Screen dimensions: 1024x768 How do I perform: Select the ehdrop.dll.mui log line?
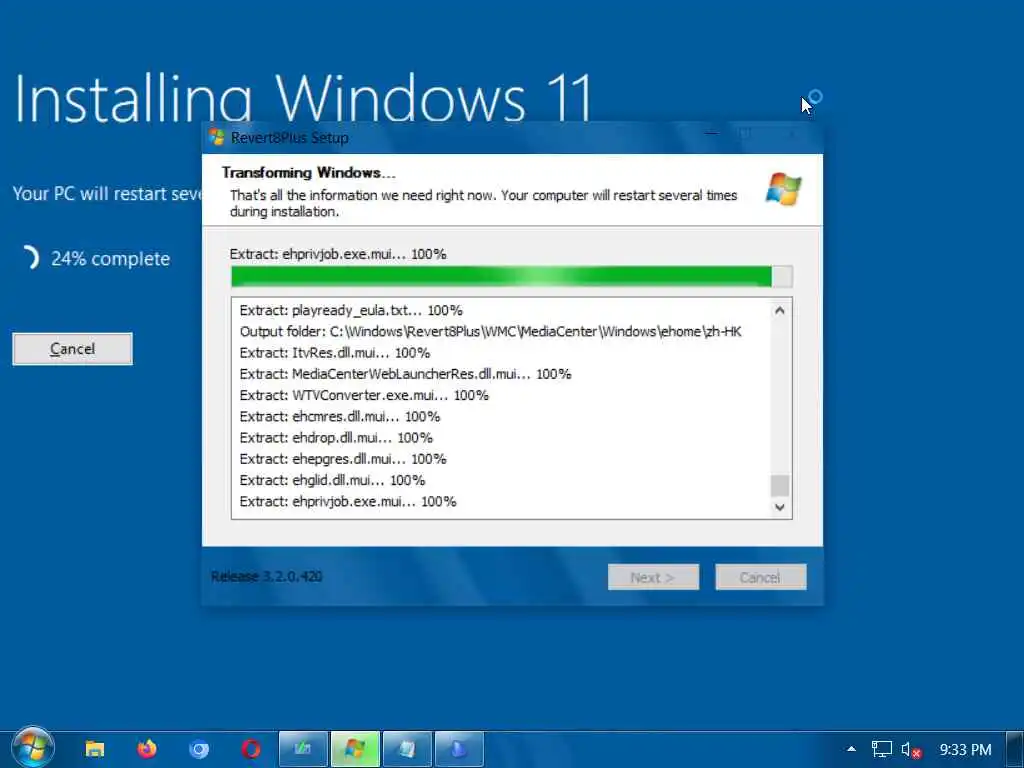tap(336, 438)
